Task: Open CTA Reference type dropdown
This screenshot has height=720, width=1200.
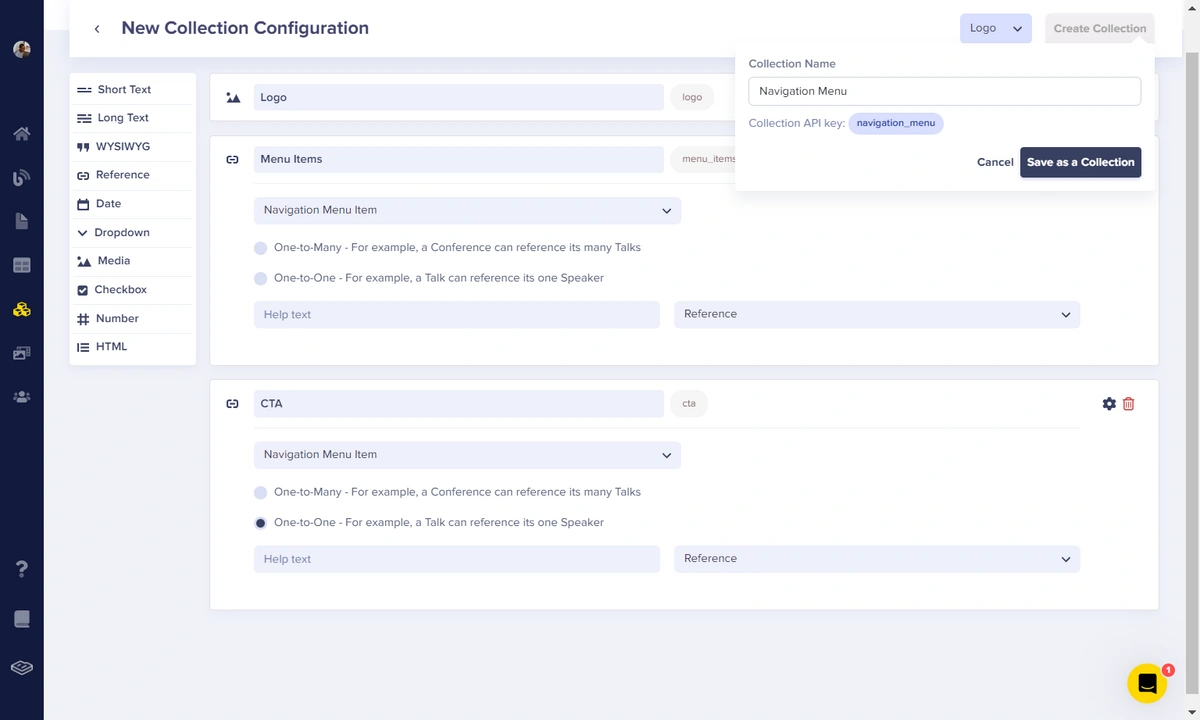Action: point(877,559)
